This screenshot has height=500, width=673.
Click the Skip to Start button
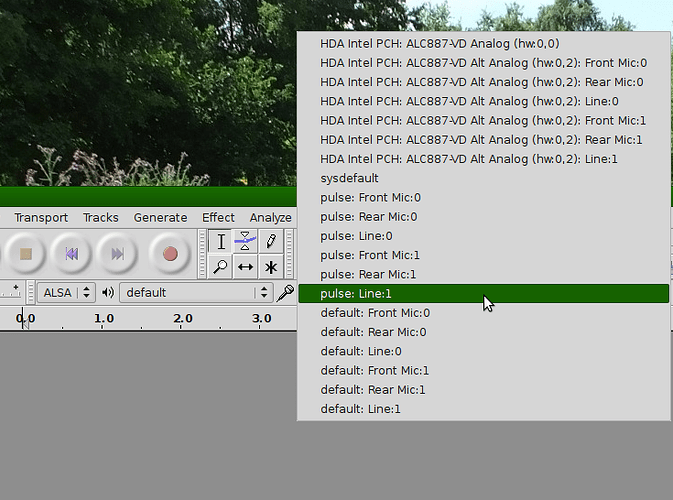71,254
